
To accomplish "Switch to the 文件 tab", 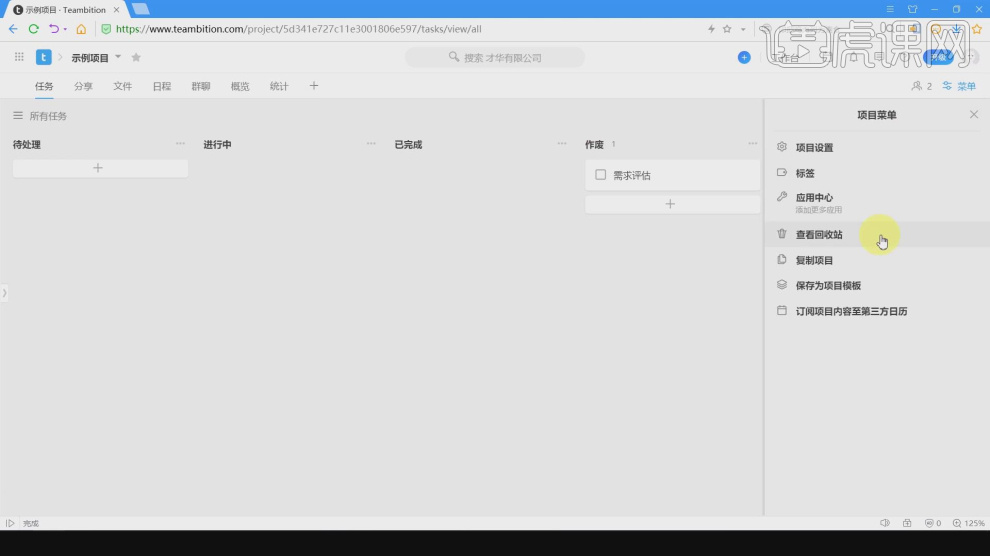I will (x=122, y=86).
